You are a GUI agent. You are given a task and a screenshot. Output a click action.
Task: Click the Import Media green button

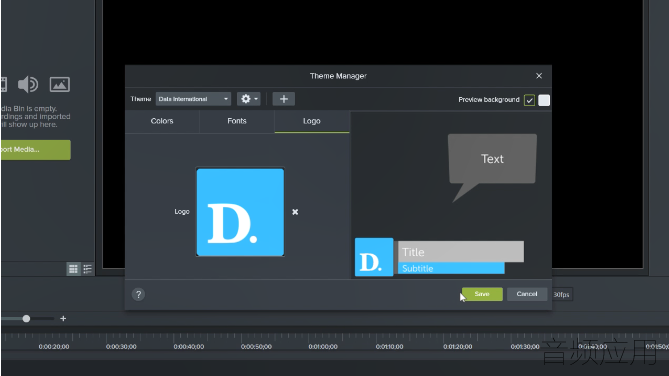pos(36,150)
